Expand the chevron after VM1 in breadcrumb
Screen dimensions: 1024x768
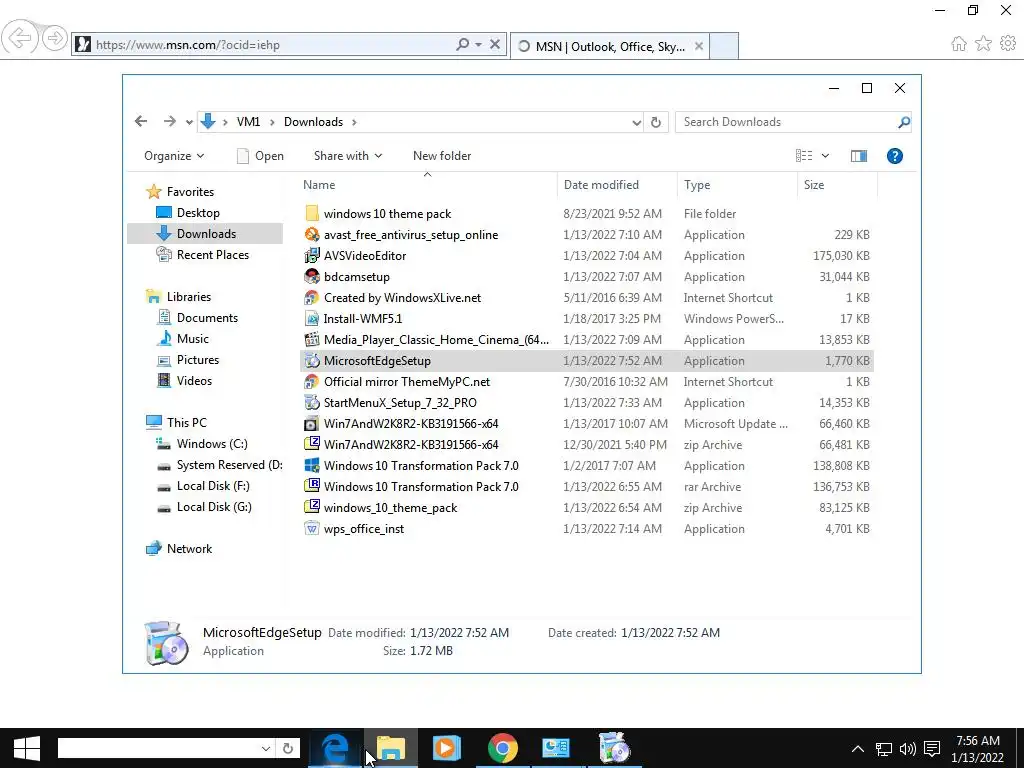pyautogui.click(x=272, y=122)
